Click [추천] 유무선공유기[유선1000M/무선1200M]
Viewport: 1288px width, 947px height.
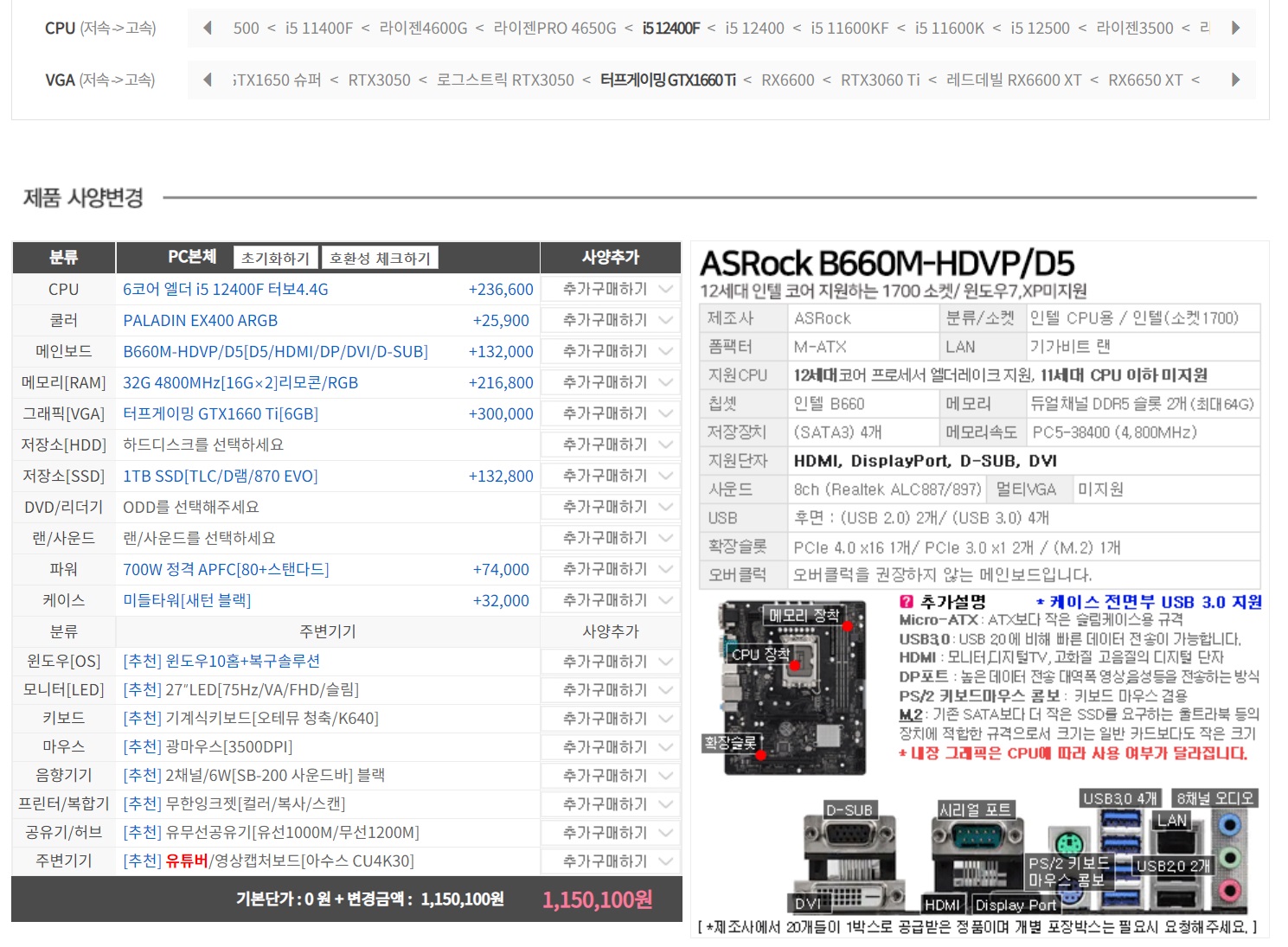click(x=271, y=833)
